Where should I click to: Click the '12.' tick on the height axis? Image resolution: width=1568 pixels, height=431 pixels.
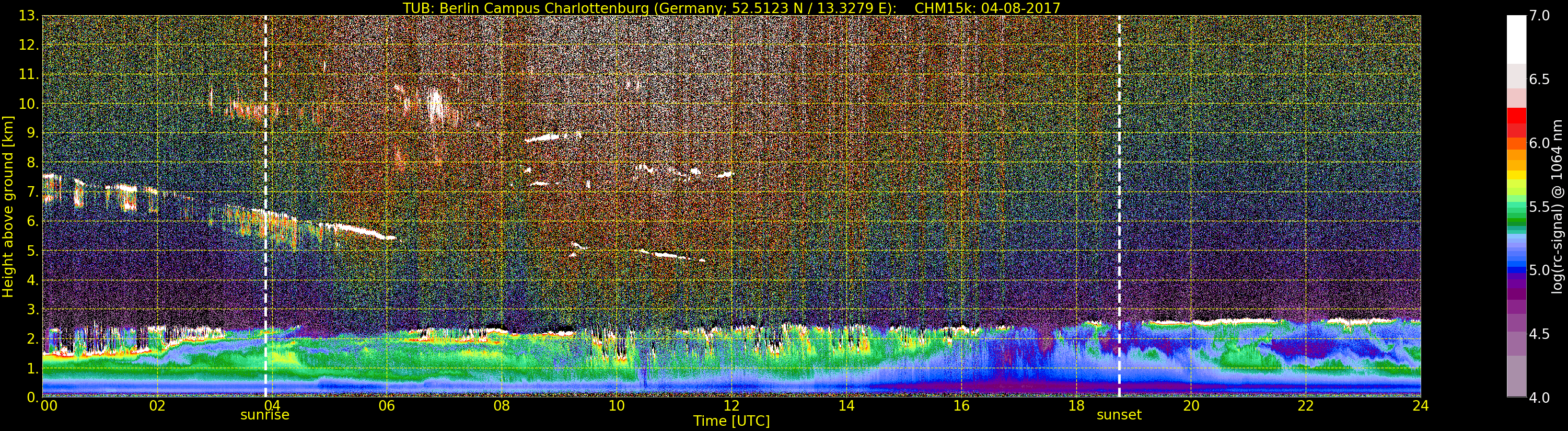click(x=29, y=45)
